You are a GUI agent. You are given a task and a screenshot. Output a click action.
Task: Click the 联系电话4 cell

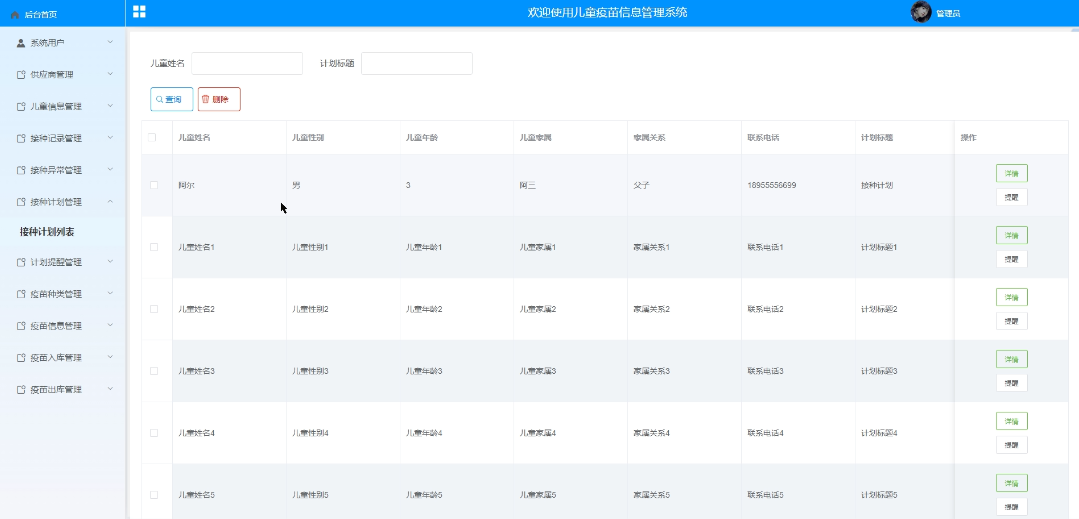(x=766, y=433)
